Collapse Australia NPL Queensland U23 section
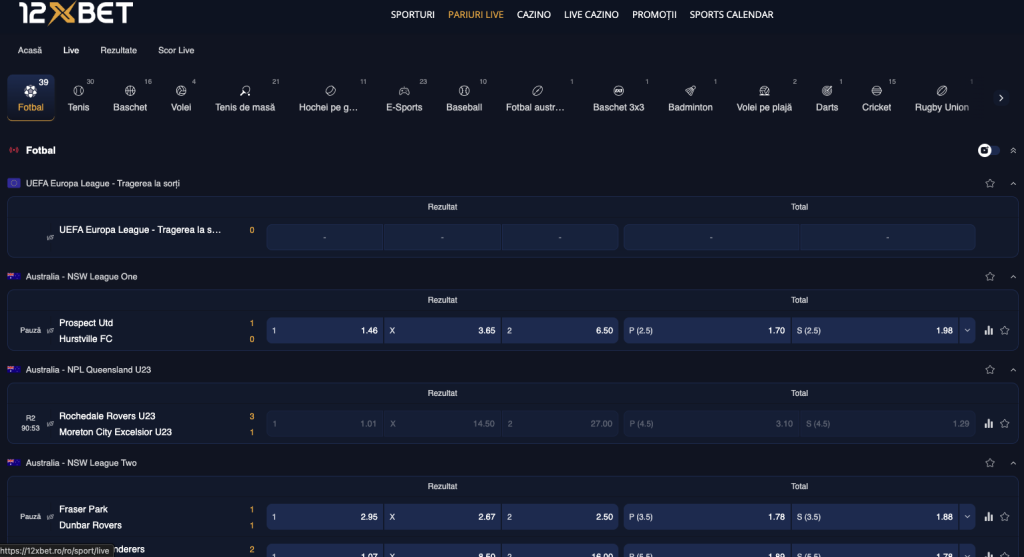 tap(1013, 370)
